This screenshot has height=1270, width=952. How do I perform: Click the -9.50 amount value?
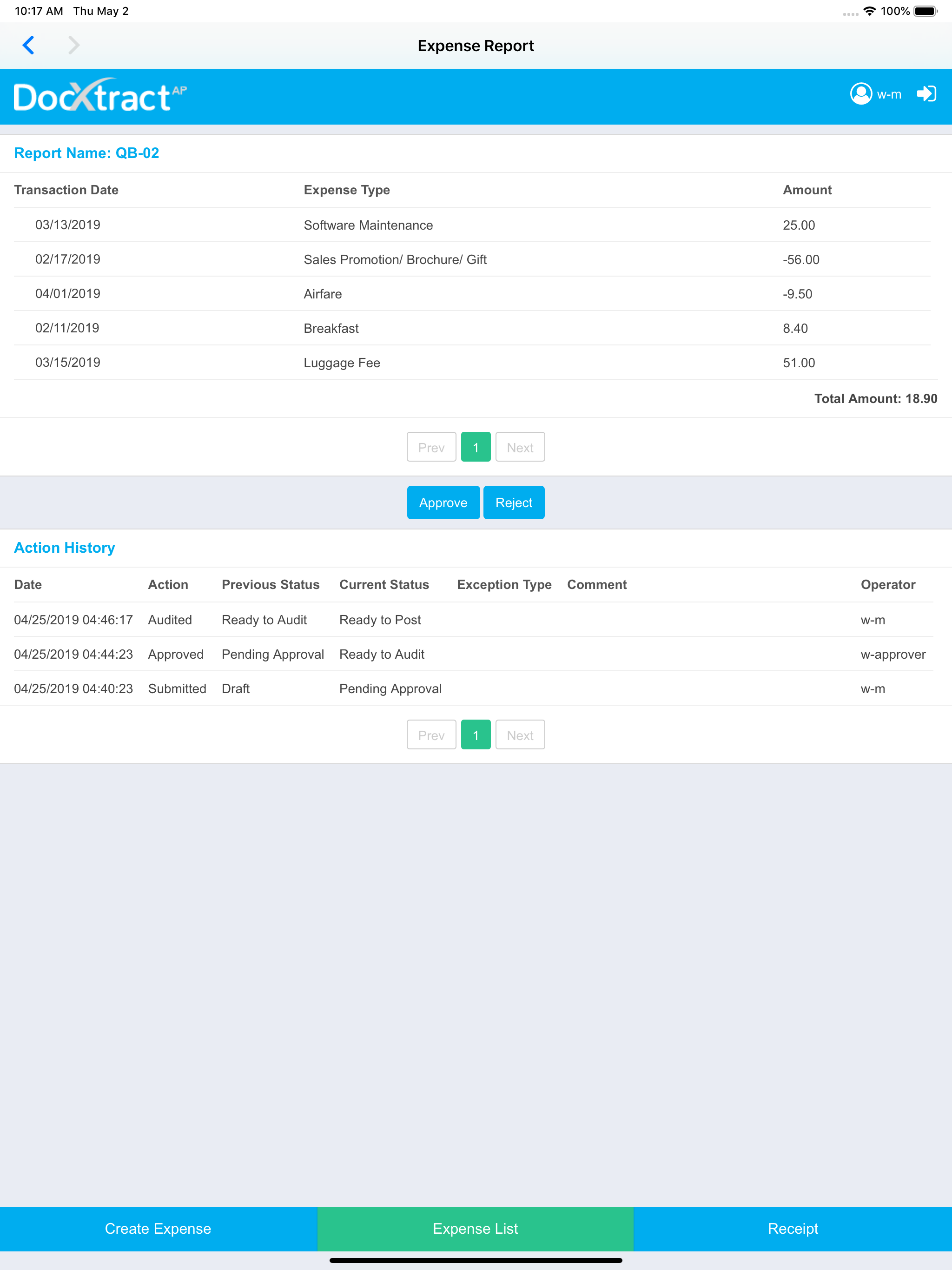[x=798, y=294]
